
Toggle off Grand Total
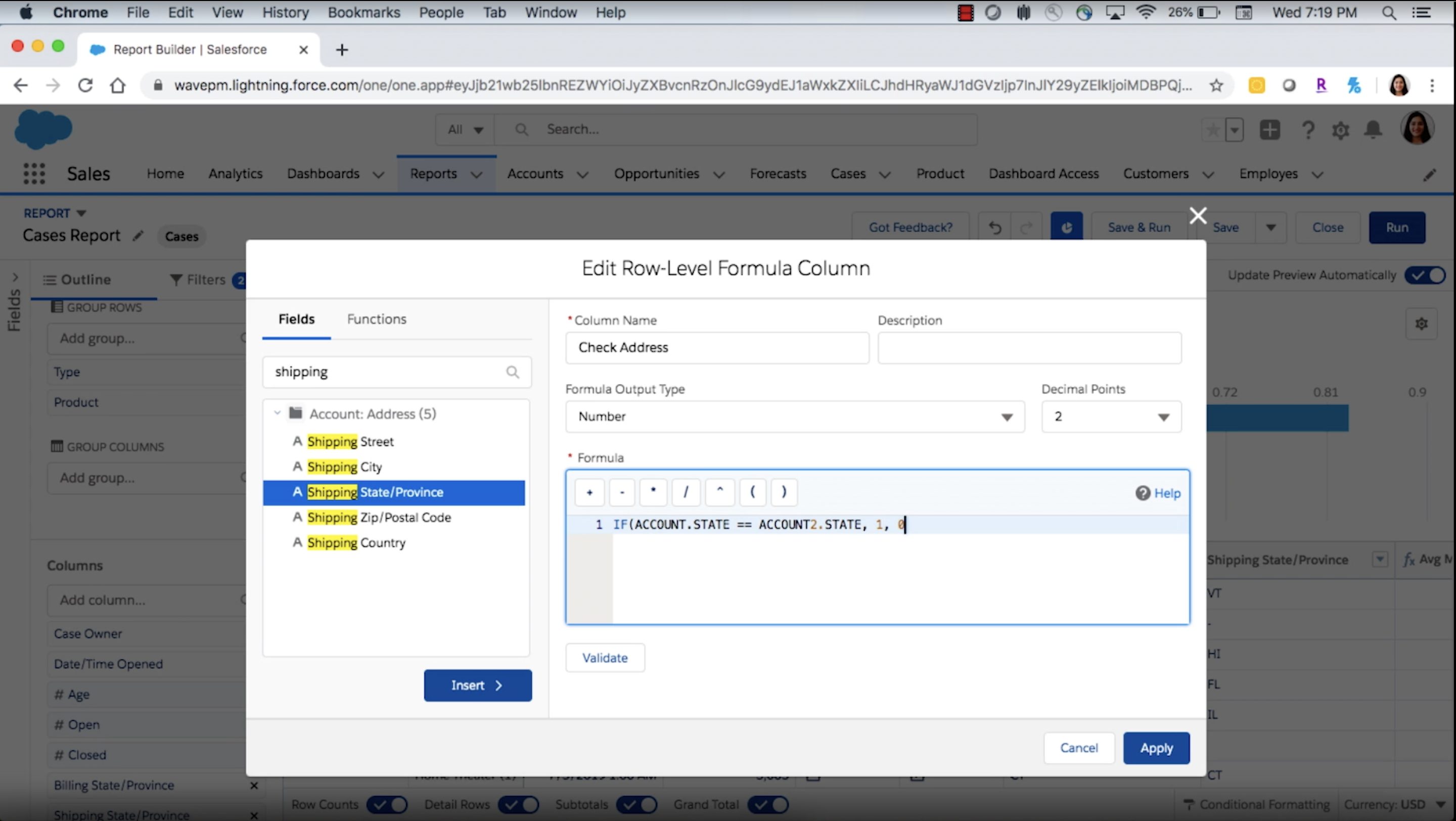[x=767, y=805]
